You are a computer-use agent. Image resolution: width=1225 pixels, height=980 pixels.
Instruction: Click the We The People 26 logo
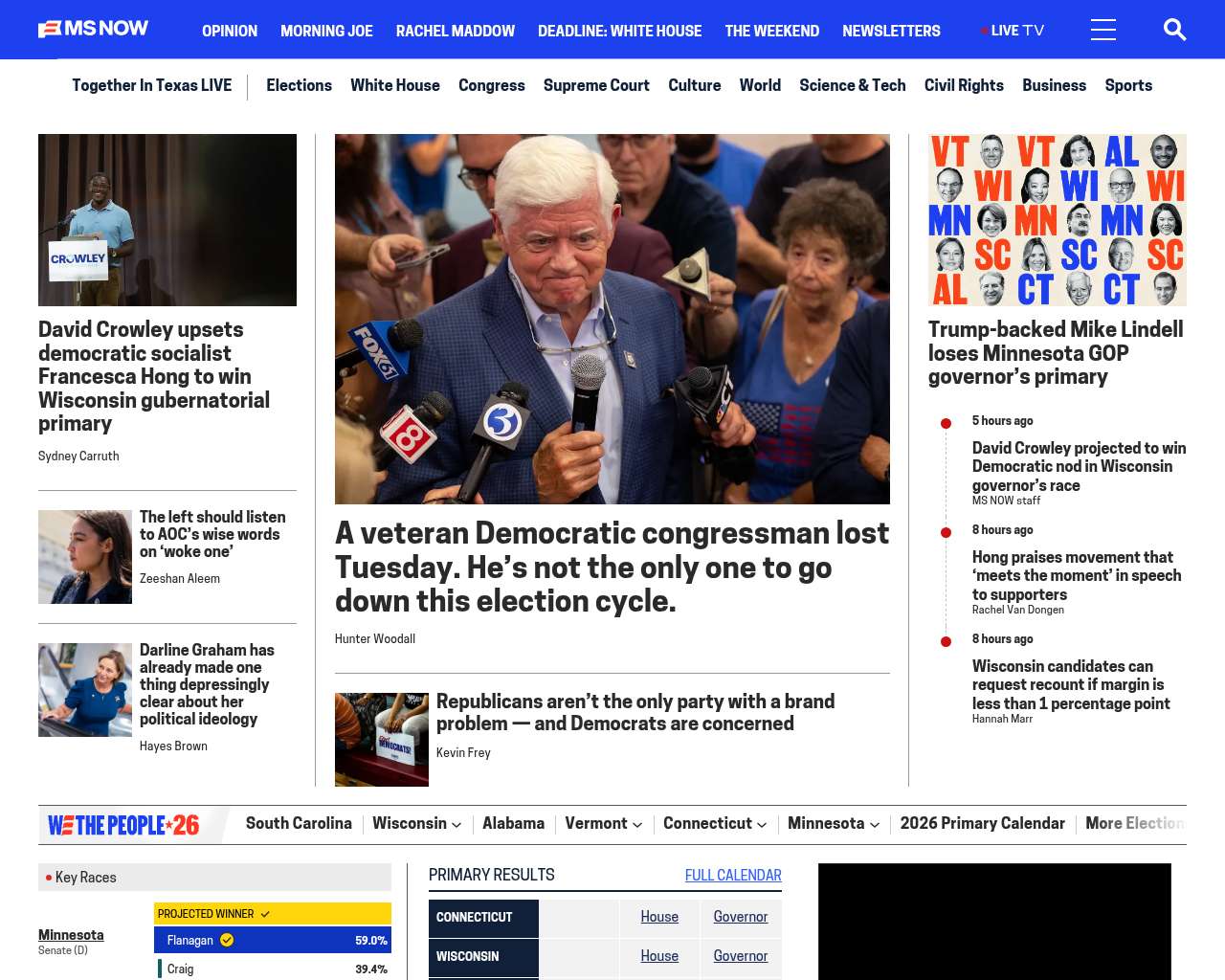[123, 825]
